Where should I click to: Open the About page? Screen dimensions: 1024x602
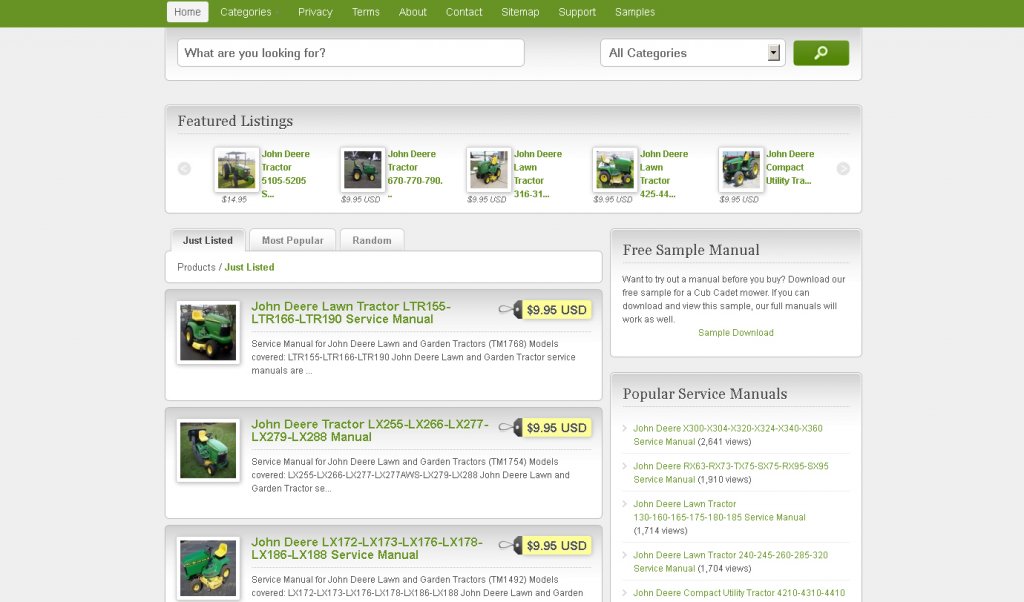(x=413, y=12)
